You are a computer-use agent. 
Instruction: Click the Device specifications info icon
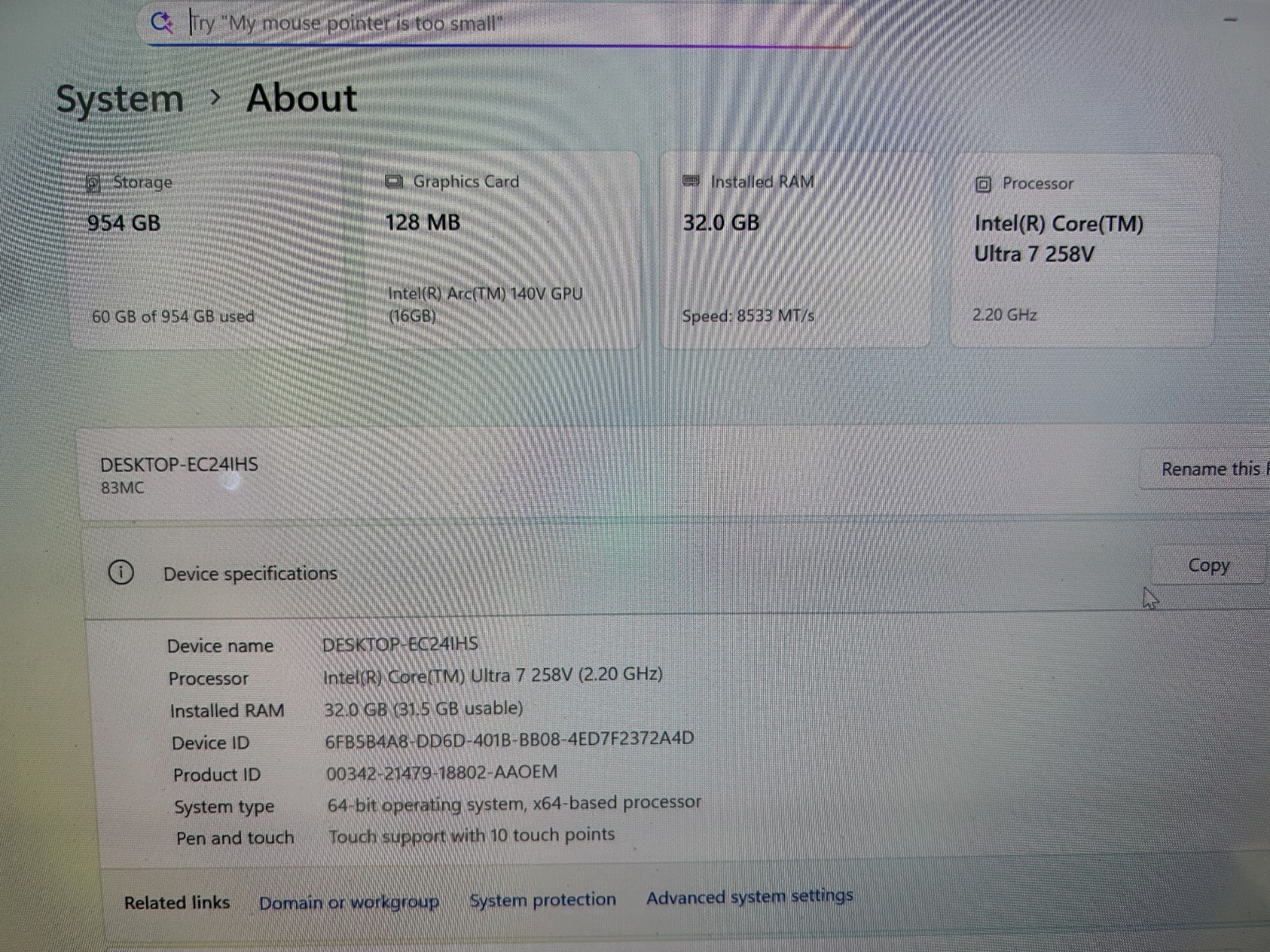pos(121,572)
